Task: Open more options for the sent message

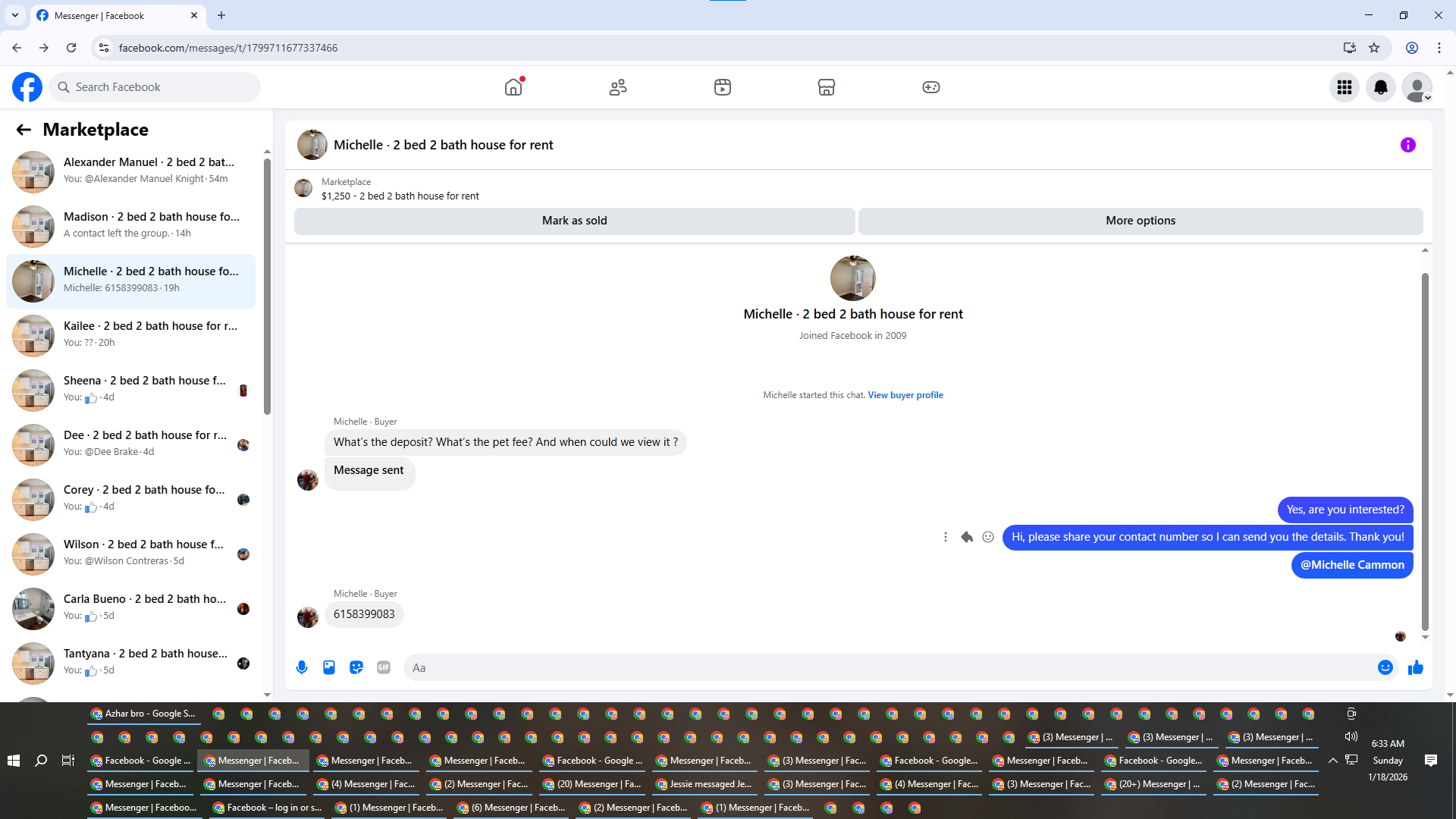Action: point(945,537)
